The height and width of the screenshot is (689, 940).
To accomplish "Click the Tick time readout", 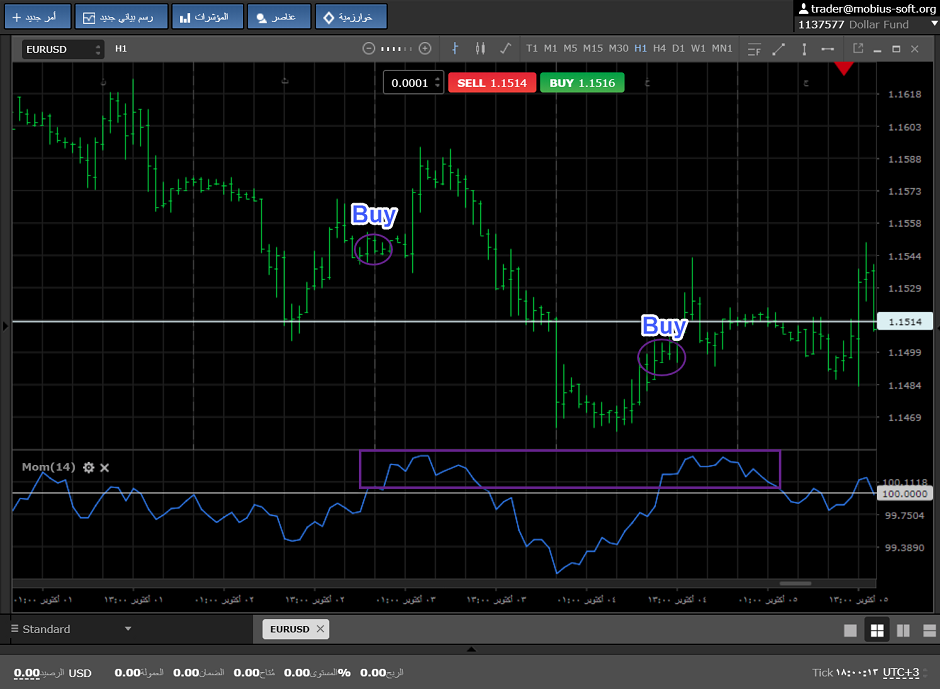I will (845, 673).
